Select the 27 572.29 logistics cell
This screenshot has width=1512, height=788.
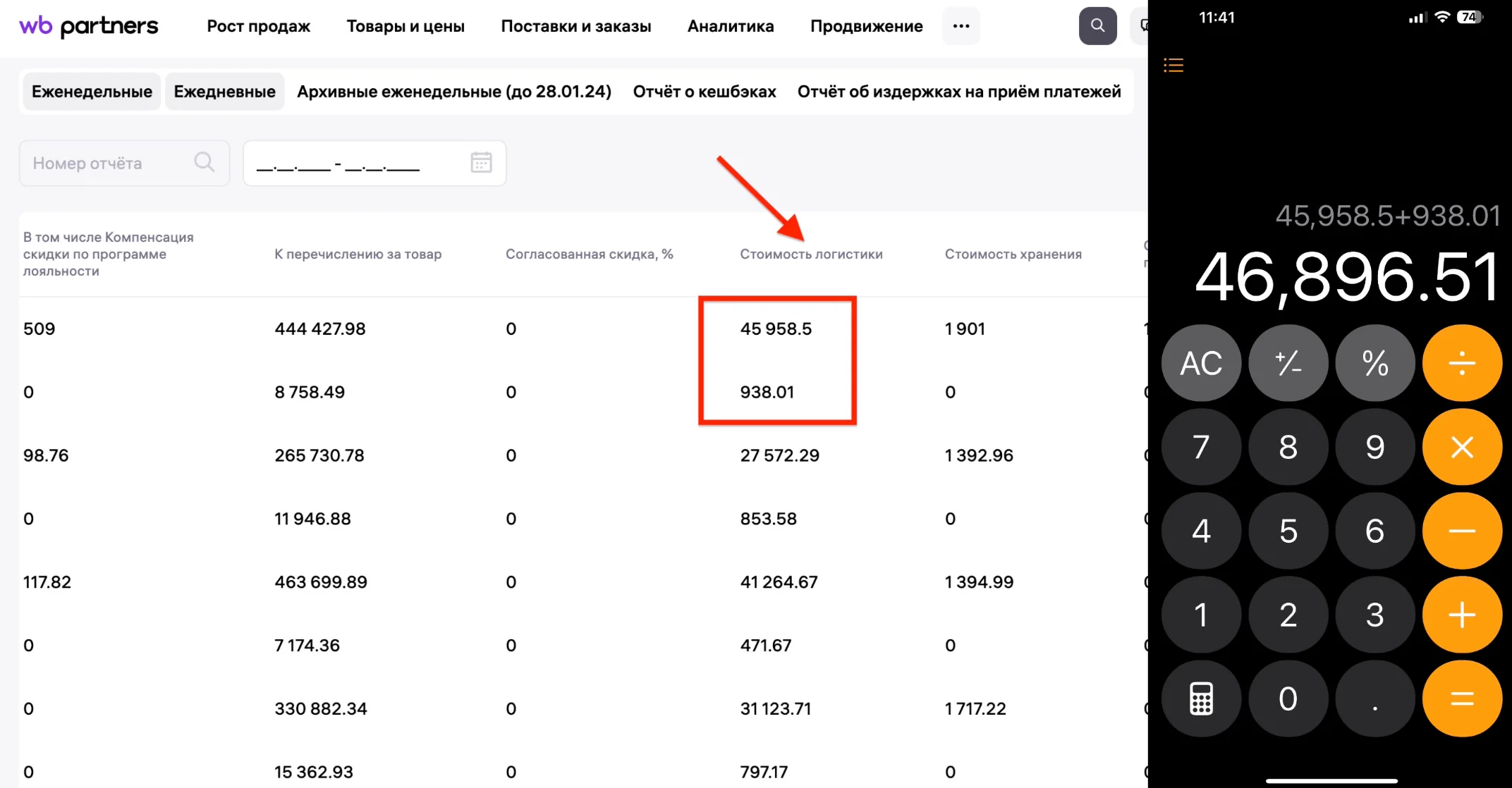tap(779, 455)
